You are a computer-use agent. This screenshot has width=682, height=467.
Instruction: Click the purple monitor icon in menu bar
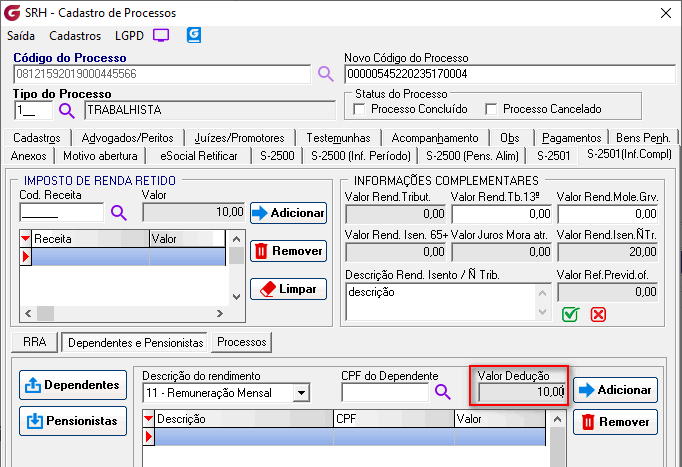pyautogui.click(x=161, y=35)
